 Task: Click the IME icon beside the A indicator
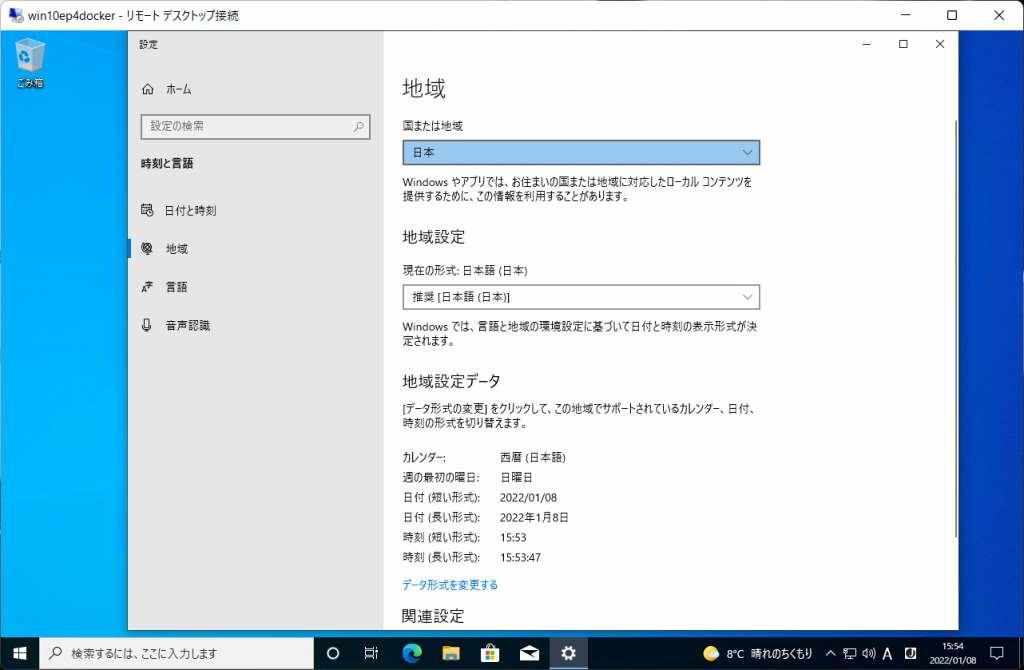point(910,653)
